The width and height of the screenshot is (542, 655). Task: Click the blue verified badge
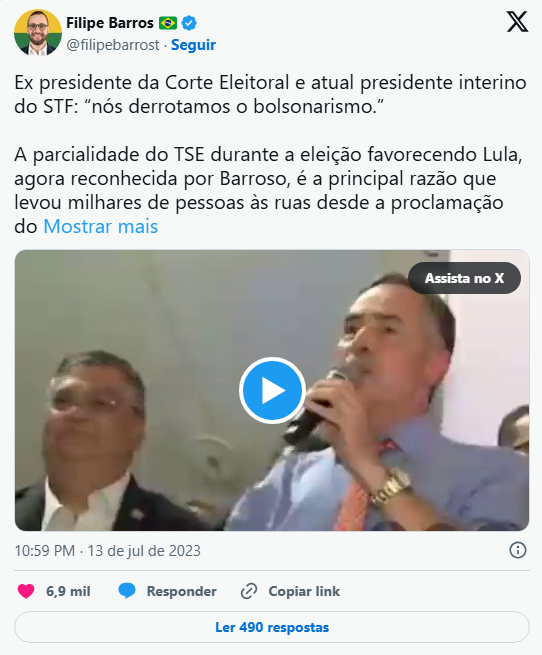pos(189,23)
